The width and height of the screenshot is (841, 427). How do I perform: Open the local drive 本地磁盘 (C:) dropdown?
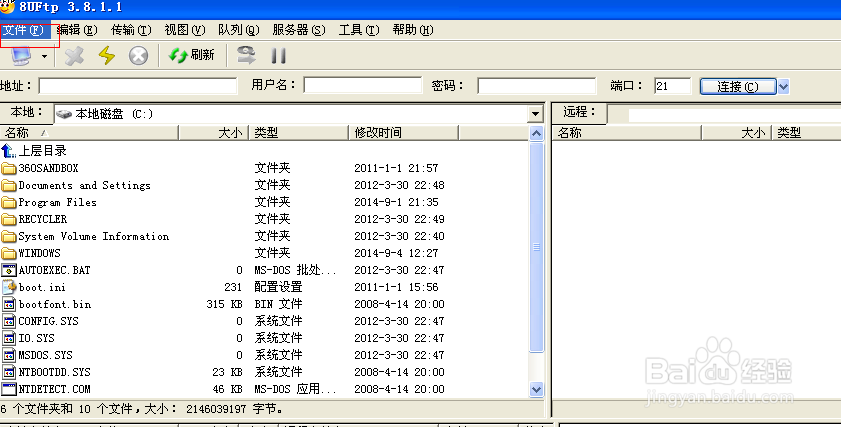[x=534, y=114]
